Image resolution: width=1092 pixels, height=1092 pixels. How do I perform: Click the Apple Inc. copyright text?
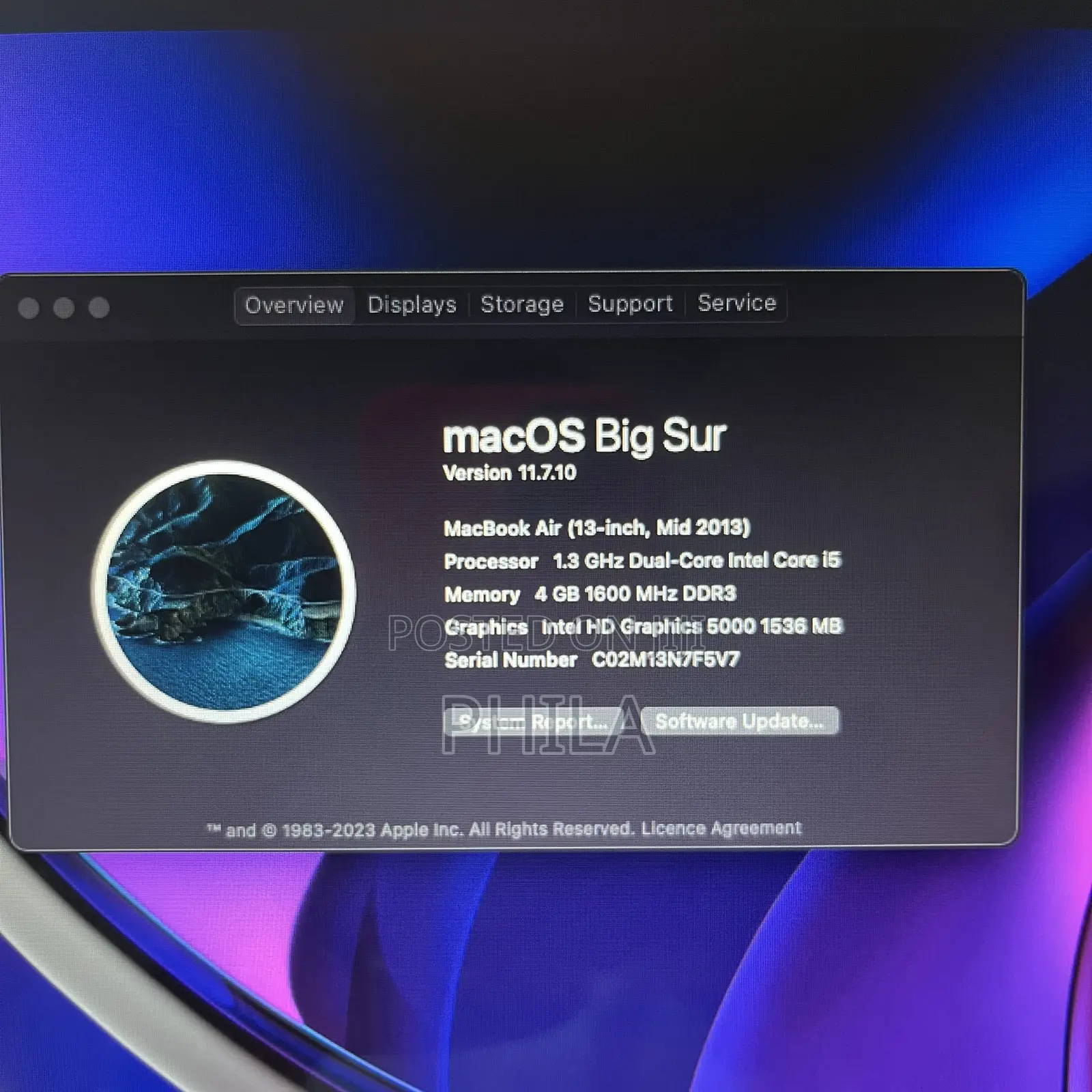[x=420, y=830]
